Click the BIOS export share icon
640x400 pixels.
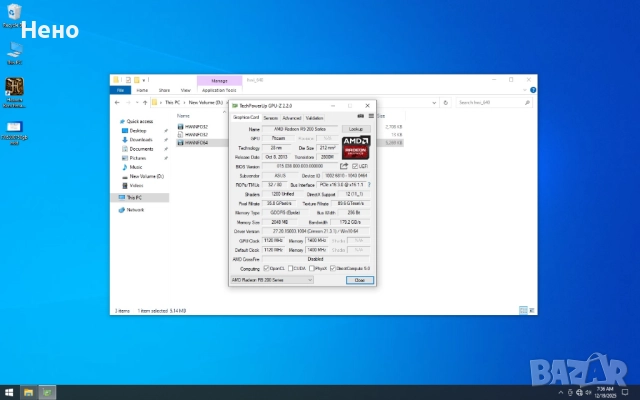[345, 165]
